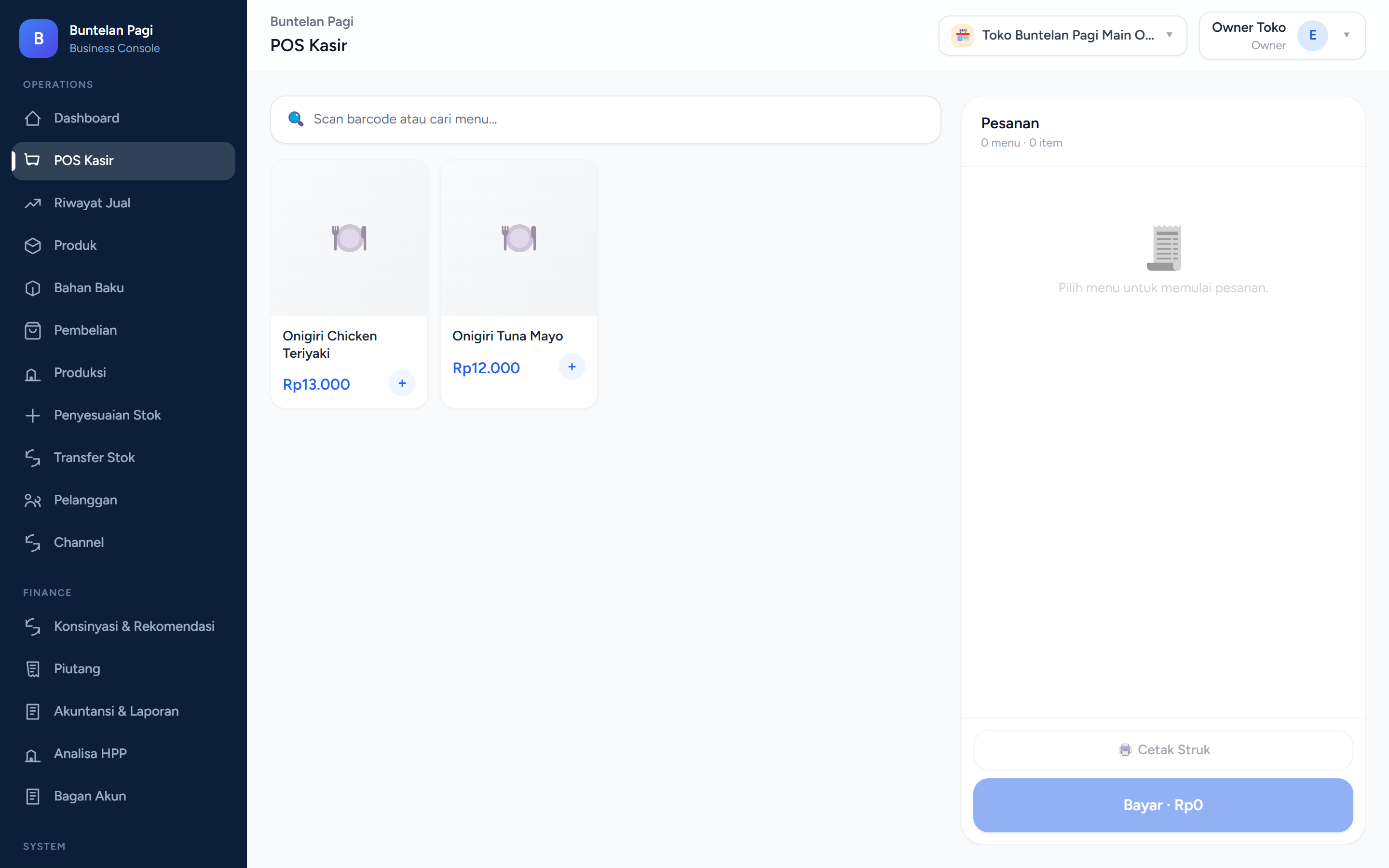The height and width of the screenshot is (868, 1389).
Task: Open the Dashboard menu item
Action: tap(123, 118)
